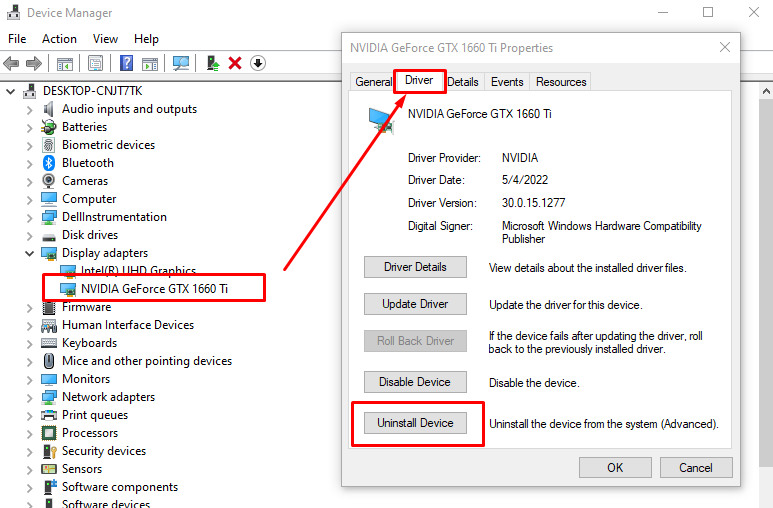
Task: Select the Driver tab
Action: (x=419, y=80)
